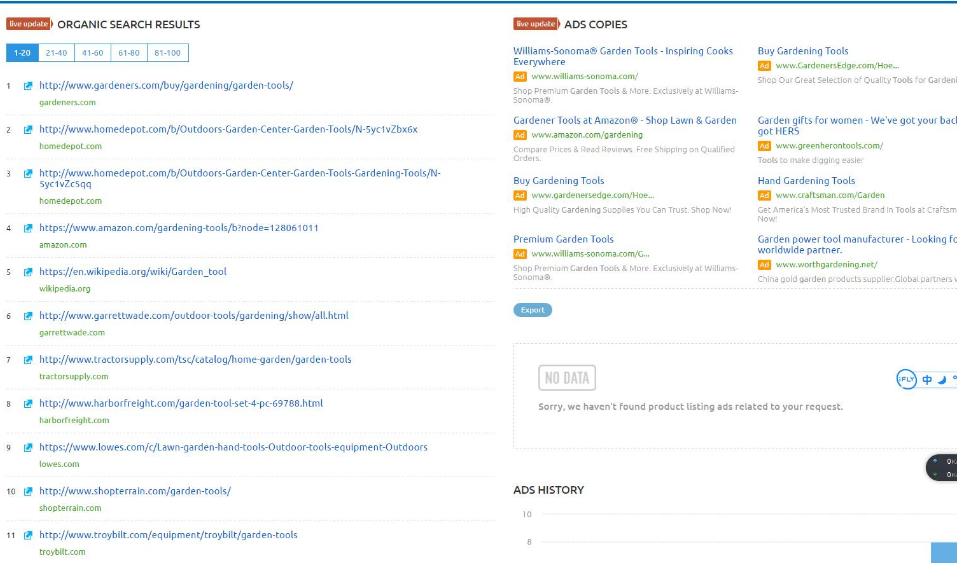Click troybilt.com domain text
Image resolution: width=957 pixels, height=582 pixels.
pyautogui.click(x=62, y=552)
